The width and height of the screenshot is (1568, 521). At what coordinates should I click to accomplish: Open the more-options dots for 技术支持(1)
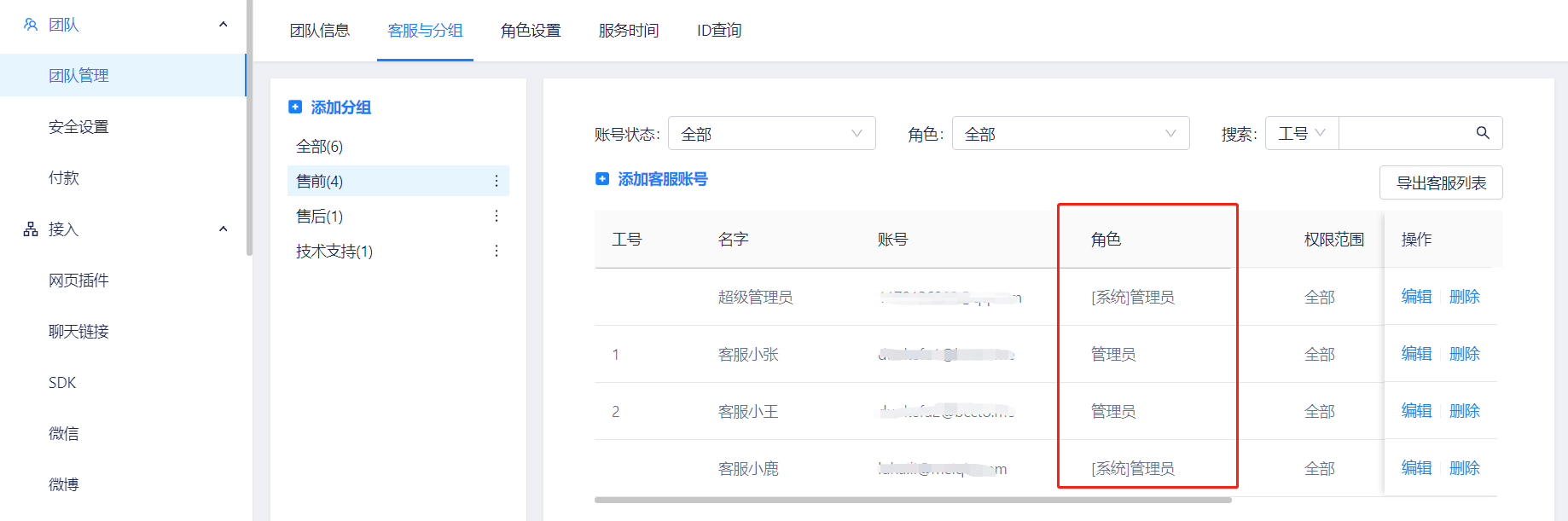point(497,251)
